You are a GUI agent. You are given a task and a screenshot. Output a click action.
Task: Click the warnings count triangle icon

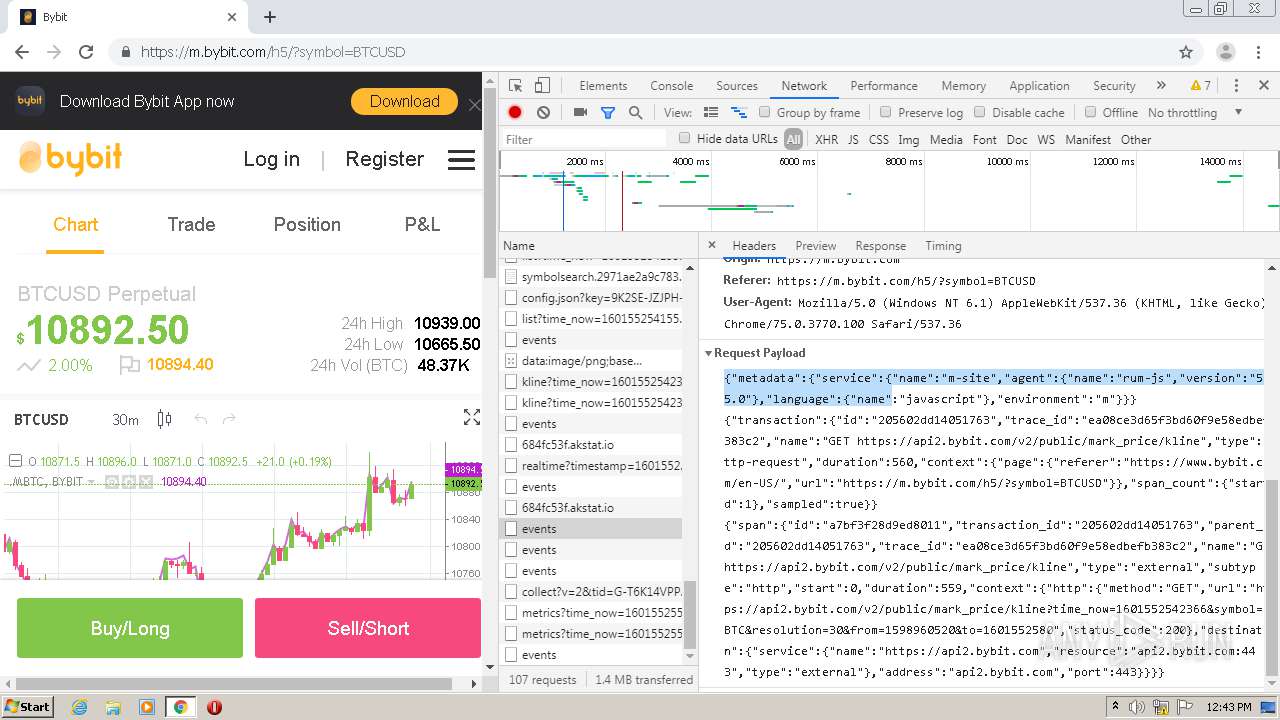pos(1200,86)
